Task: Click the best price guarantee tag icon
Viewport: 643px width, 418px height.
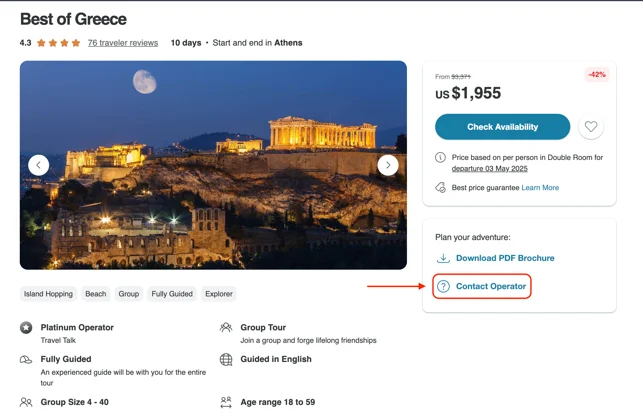Action: point(440,187)
